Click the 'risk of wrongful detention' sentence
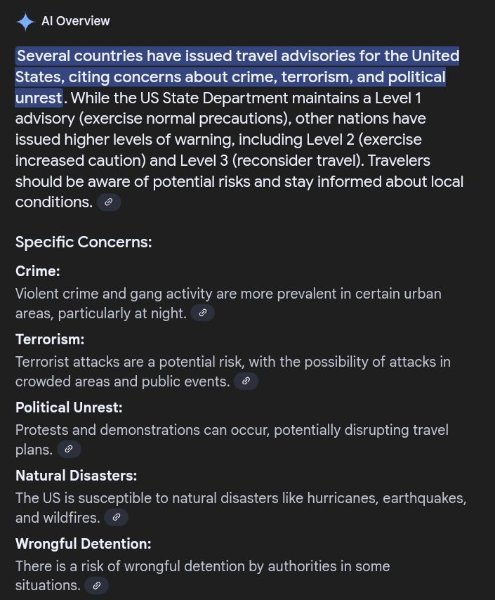495x600 pixels. [203, 576]
